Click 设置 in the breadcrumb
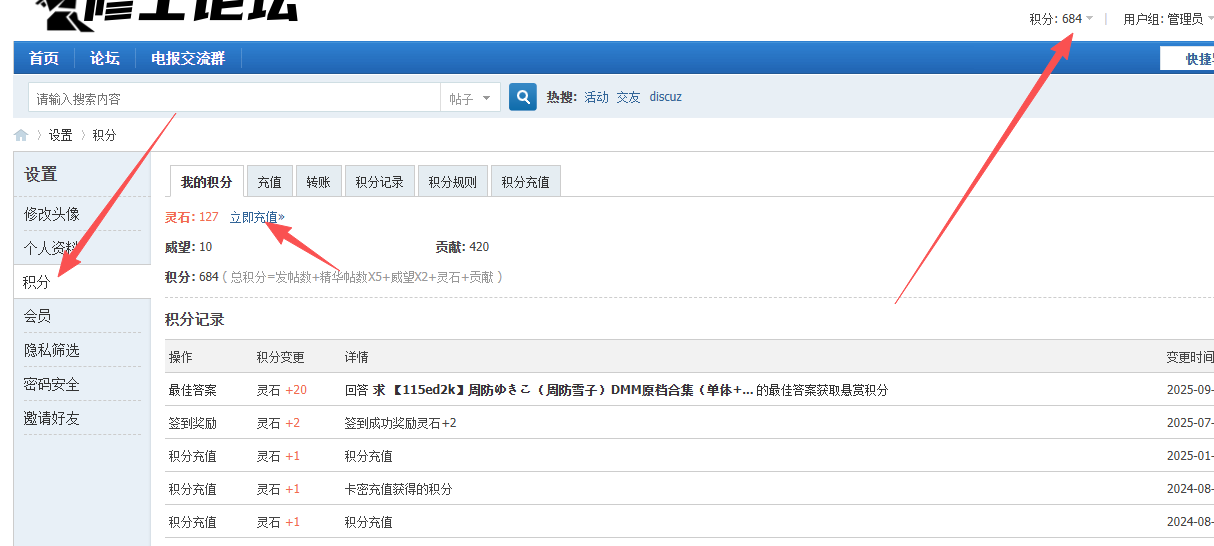Image resolution: width=1214 pixels, height=546 pixels. tap(61, 135)
